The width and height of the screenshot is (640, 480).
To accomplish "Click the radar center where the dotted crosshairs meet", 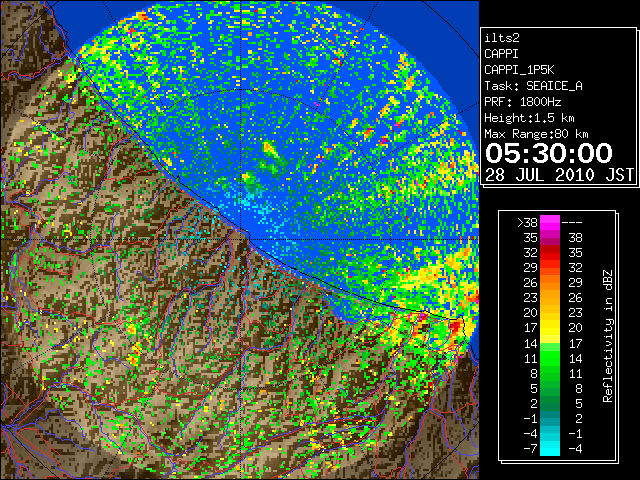I will (x=241, y=239).
